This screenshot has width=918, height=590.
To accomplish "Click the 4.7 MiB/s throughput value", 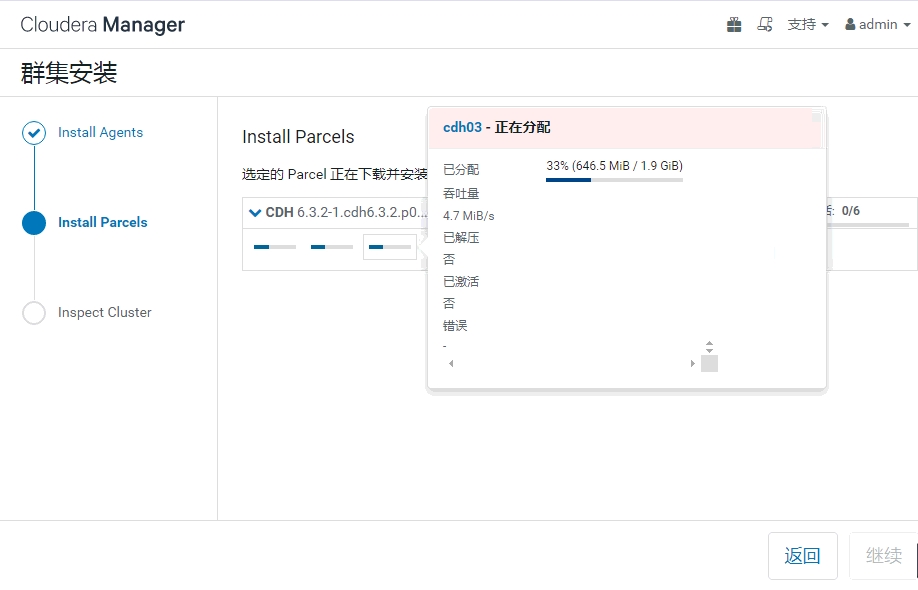I will click(x=469, y=216).
